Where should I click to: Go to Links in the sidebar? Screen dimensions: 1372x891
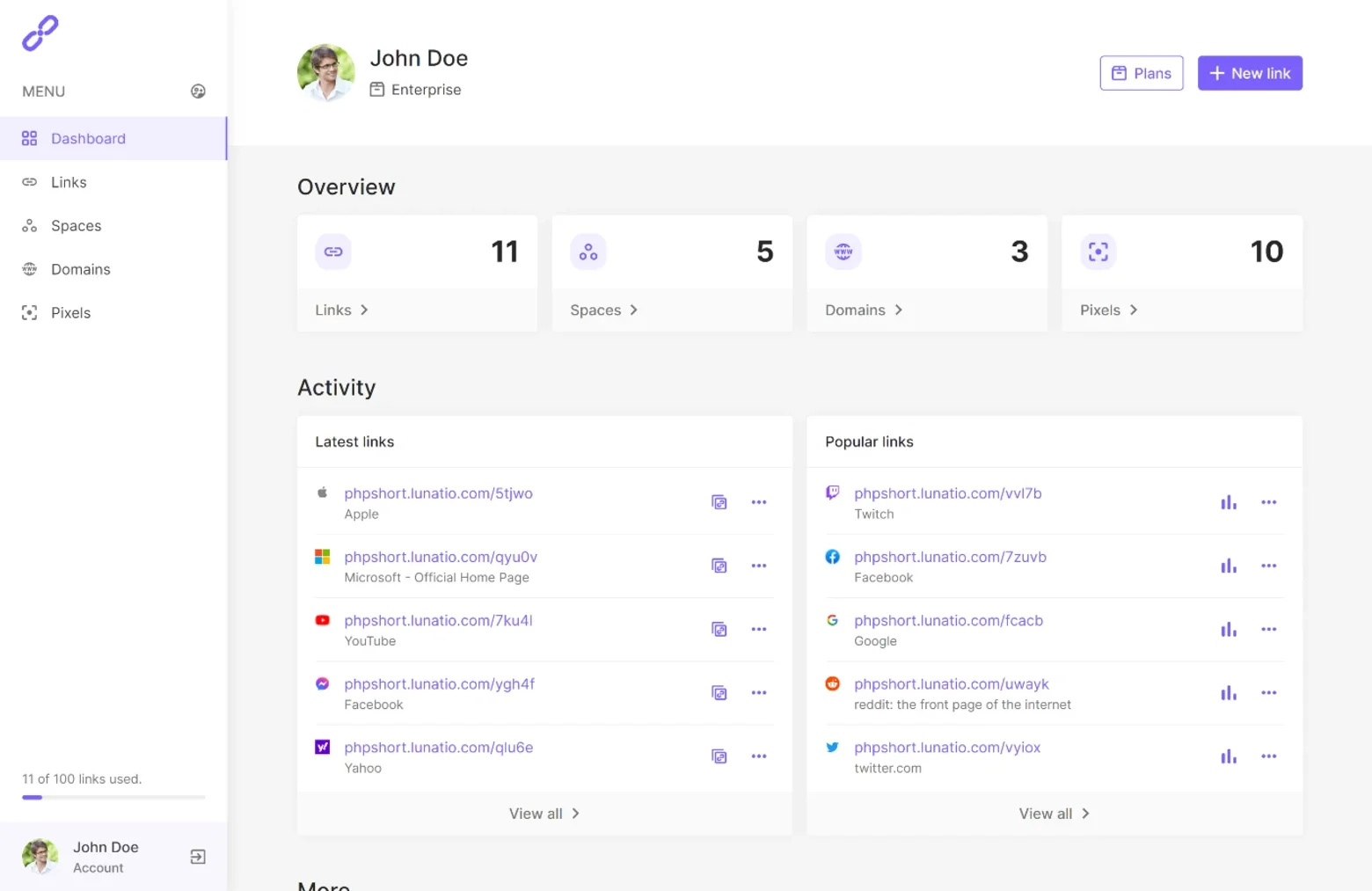(x=113, y=182)
